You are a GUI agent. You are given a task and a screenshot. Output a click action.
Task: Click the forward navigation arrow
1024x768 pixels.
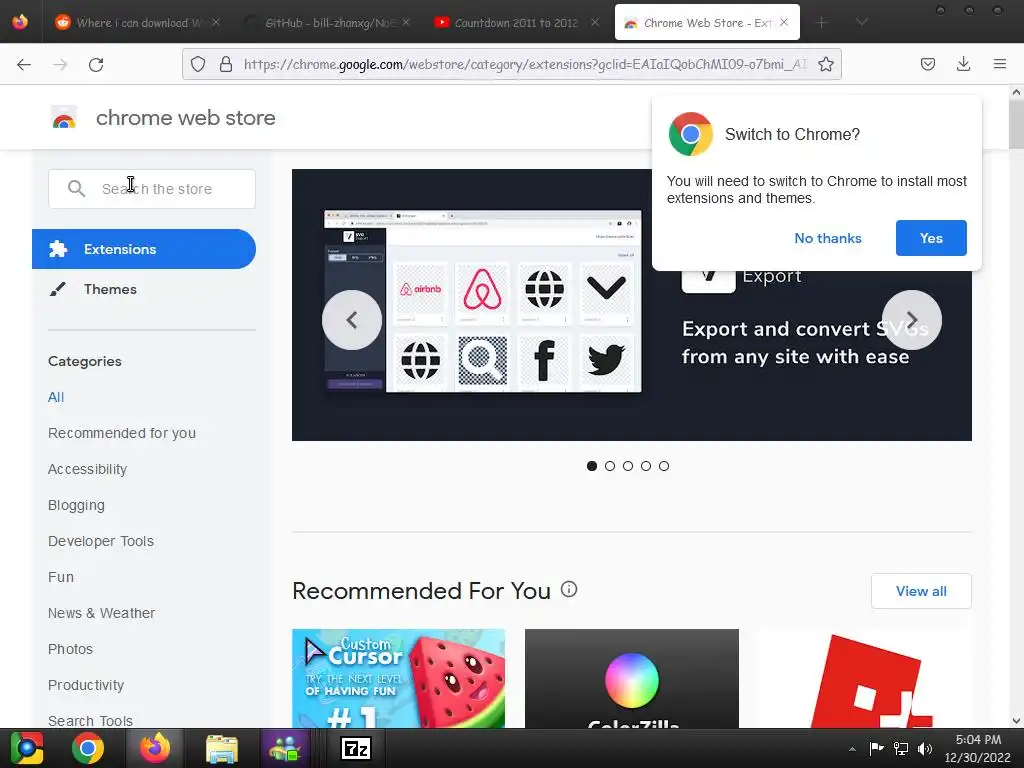60,64
